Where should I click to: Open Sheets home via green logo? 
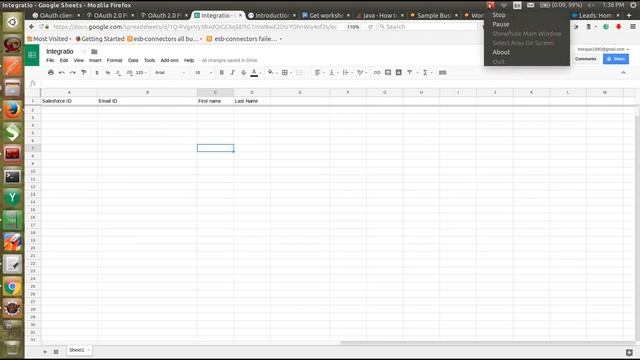tap(32, 55)
